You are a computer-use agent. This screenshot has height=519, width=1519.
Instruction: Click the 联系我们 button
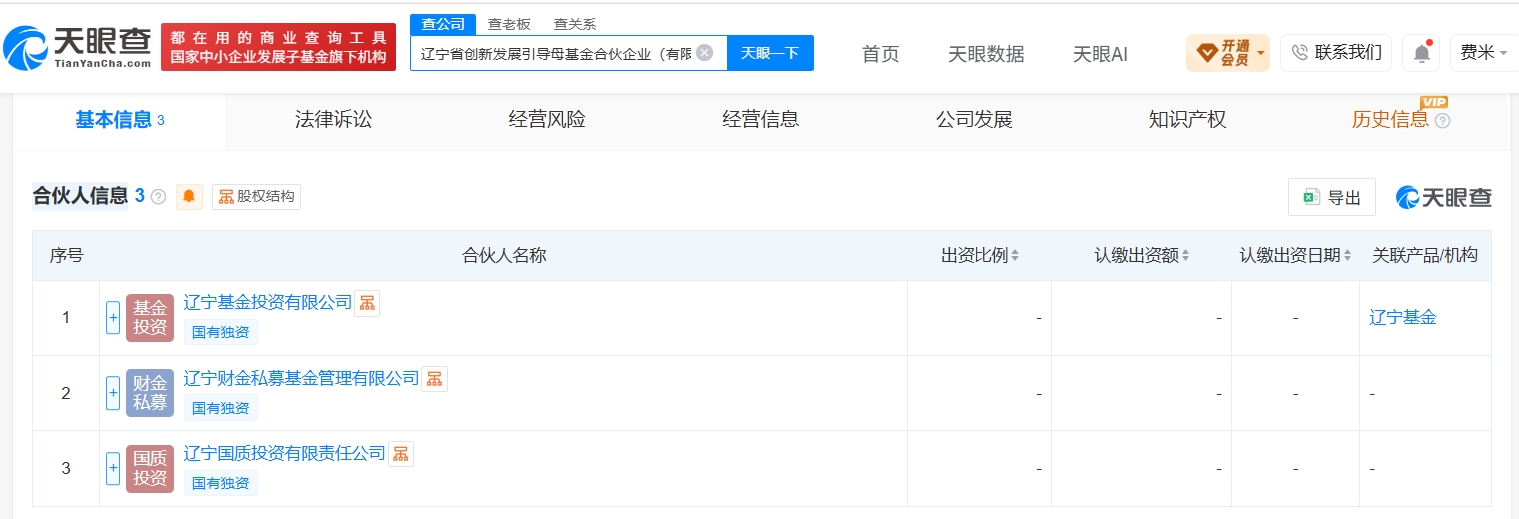tap(1336, 53)
